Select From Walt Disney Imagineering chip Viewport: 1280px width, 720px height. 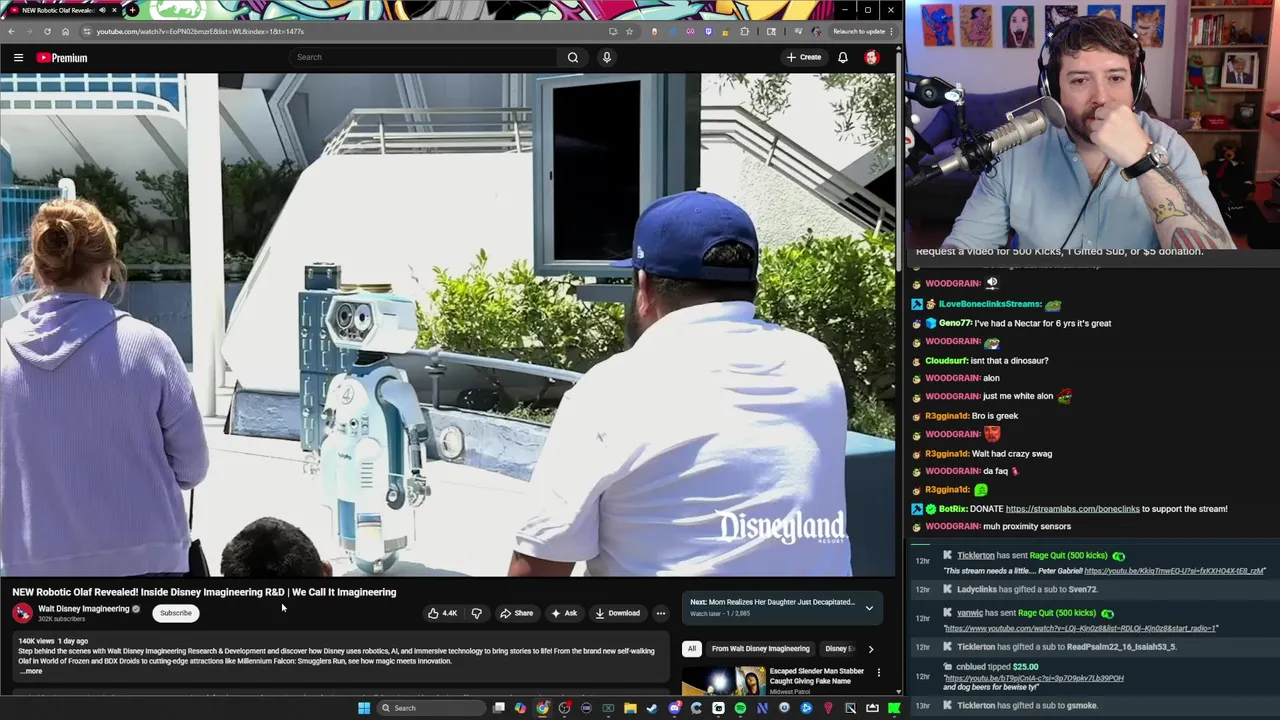(x=760, y=649)
